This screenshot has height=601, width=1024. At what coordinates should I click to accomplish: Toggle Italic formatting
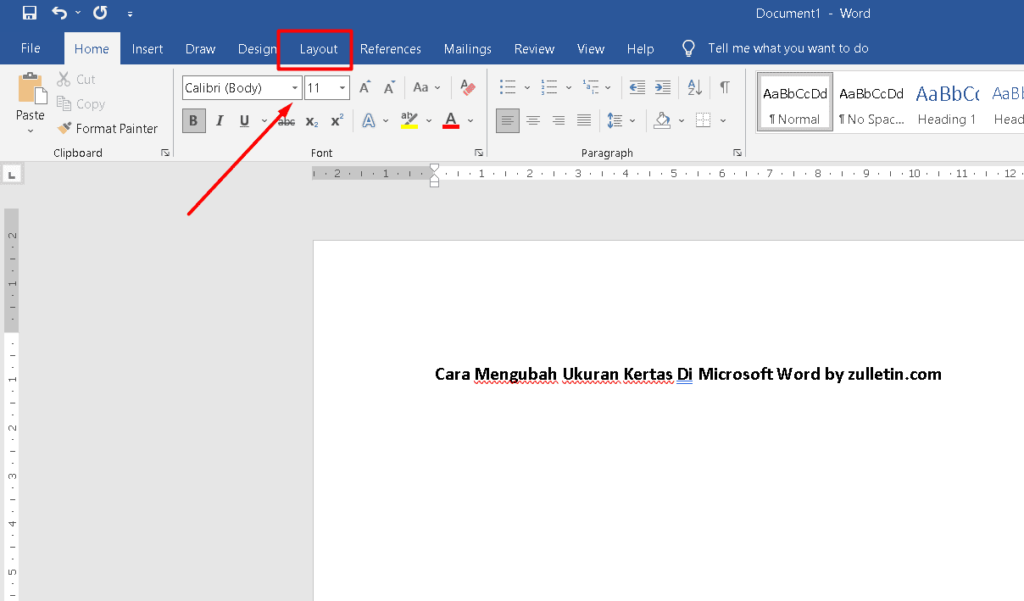click(219, 121)
